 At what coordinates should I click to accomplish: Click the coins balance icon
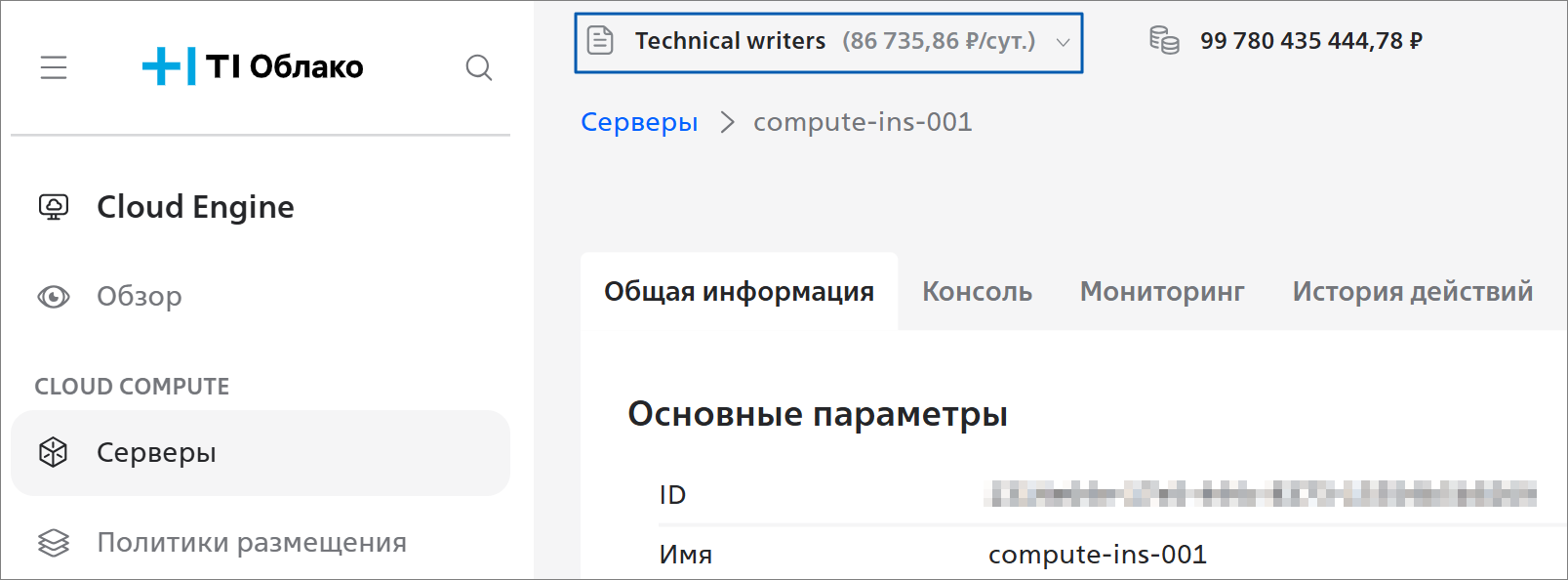point(1164,41)
